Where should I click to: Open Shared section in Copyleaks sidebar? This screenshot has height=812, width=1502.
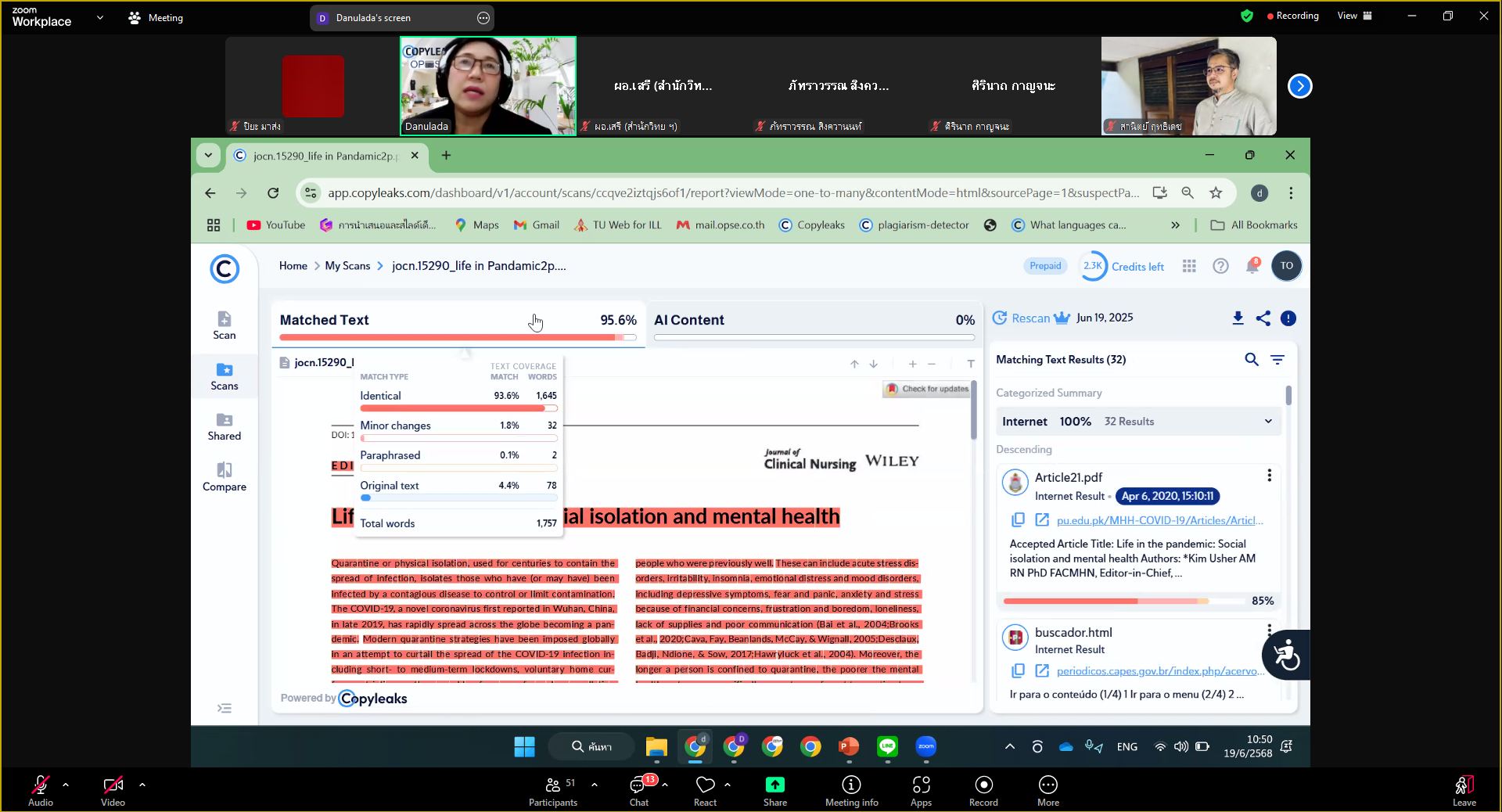tap(224, 426)
